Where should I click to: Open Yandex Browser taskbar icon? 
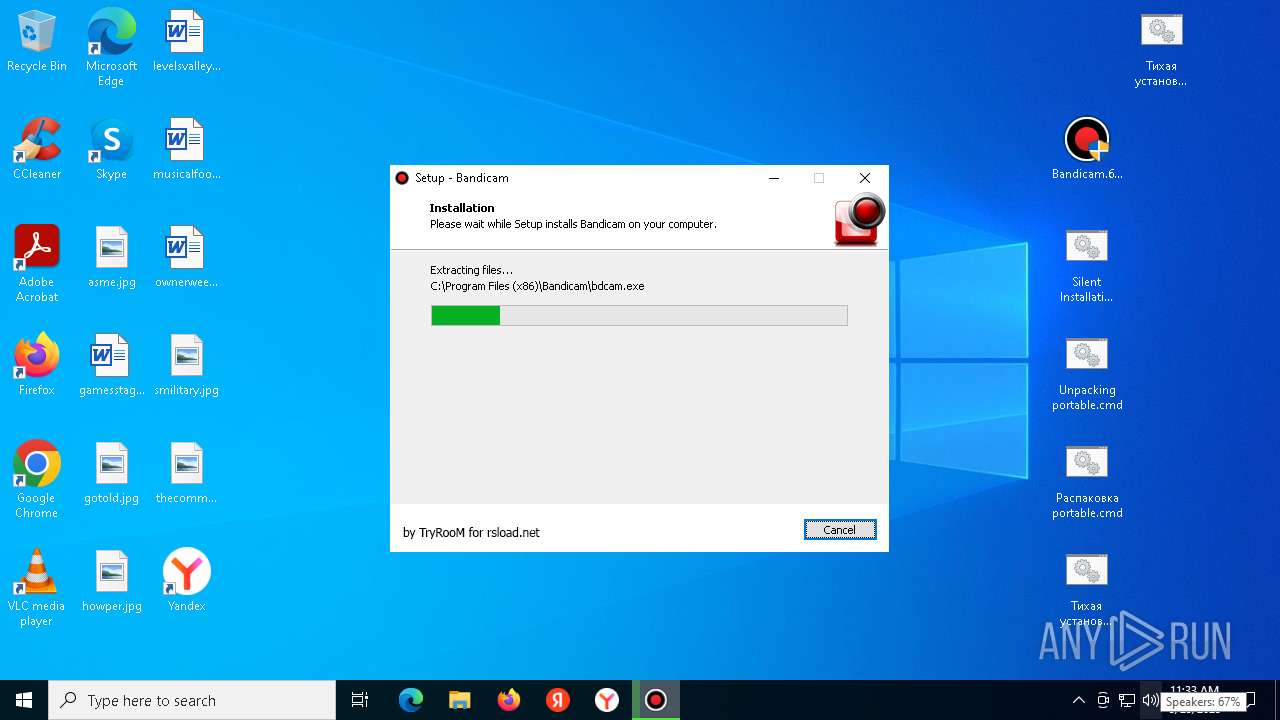(x=607, y=700)
